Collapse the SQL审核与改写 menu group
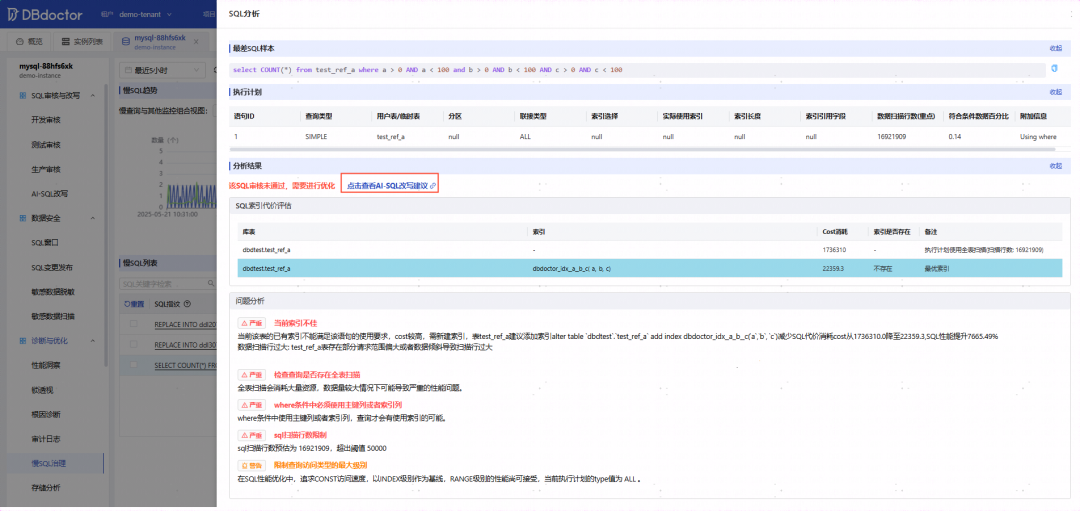The width and height of the screenshot is (1080, 511). (x=93, y=95)
